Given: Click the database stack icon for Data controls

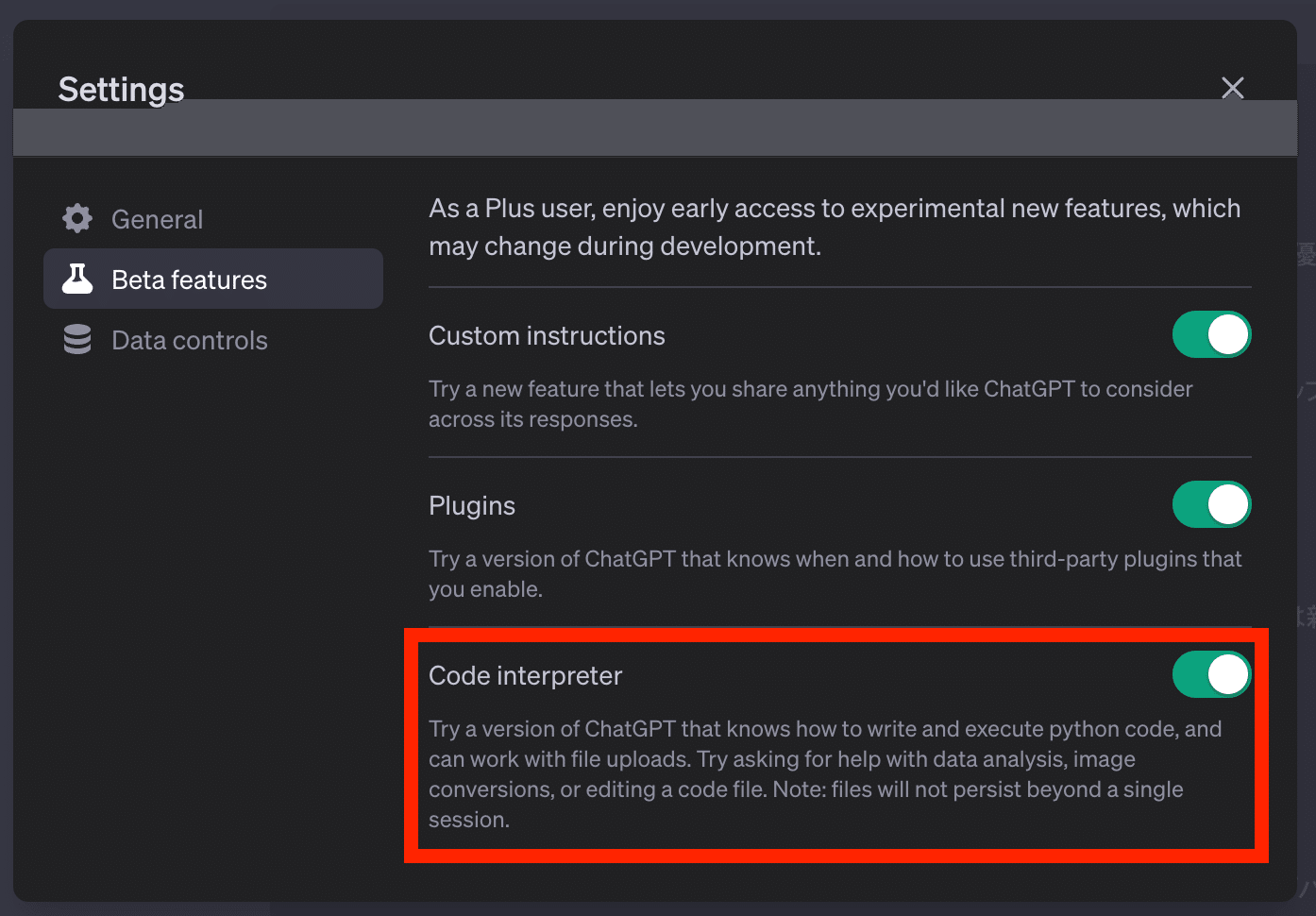Looking at the screenshot, I should (x=77, y=340).
